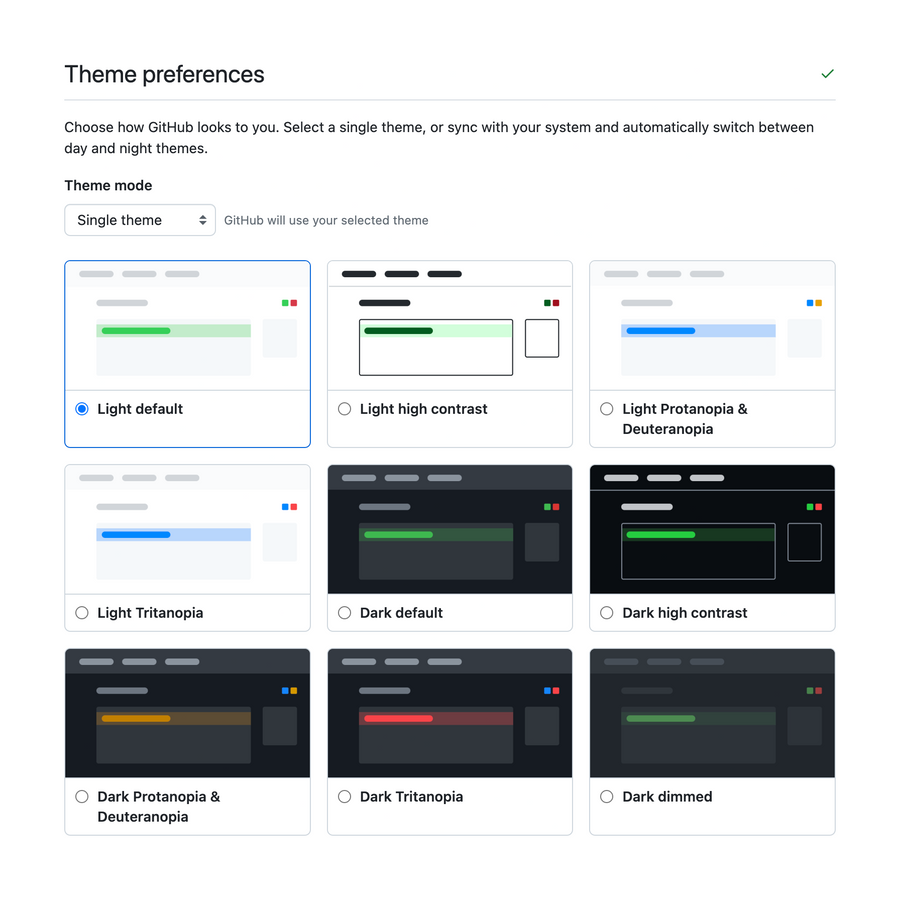This screenshot has height=900, width=900.
Task: Click the green checkmark saved indicator
Action: (x=828, y=73)
